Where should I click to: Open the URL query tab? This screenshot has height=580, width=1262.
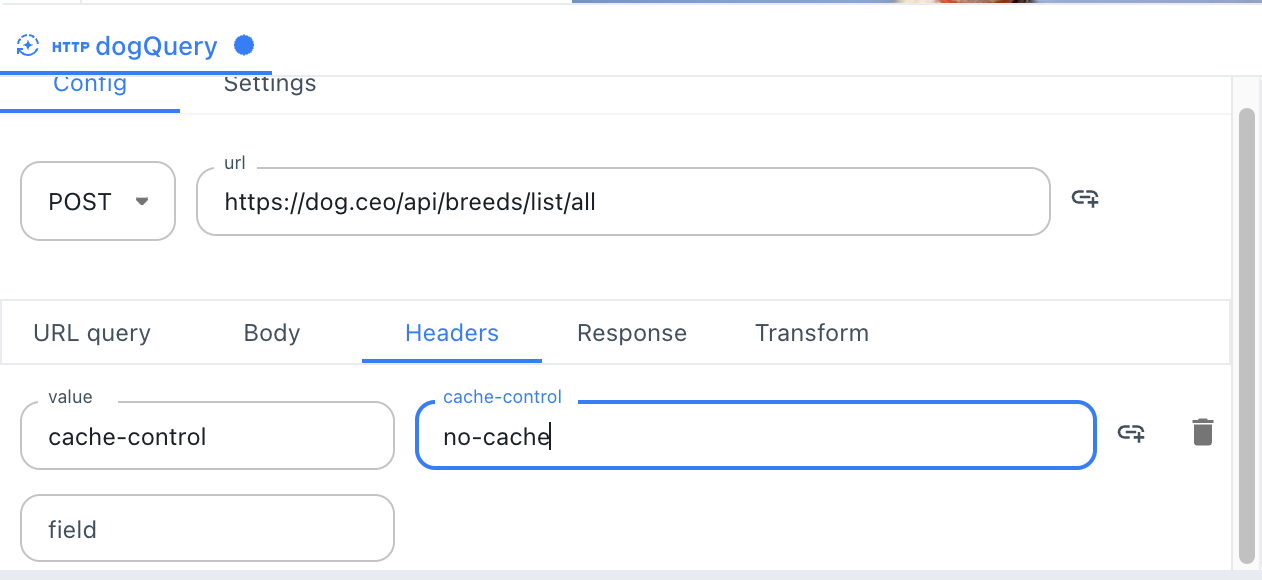[92, 333]
